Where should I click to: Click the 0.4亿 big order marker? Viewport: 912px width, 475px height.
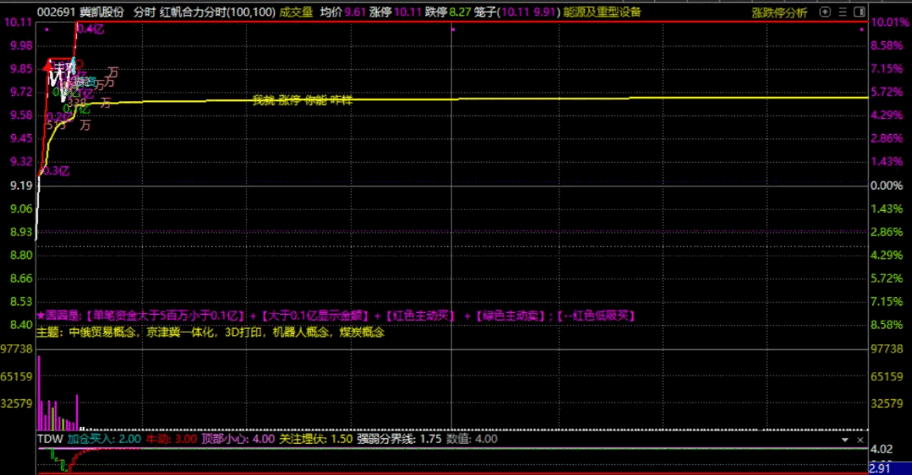coord(90,28)
